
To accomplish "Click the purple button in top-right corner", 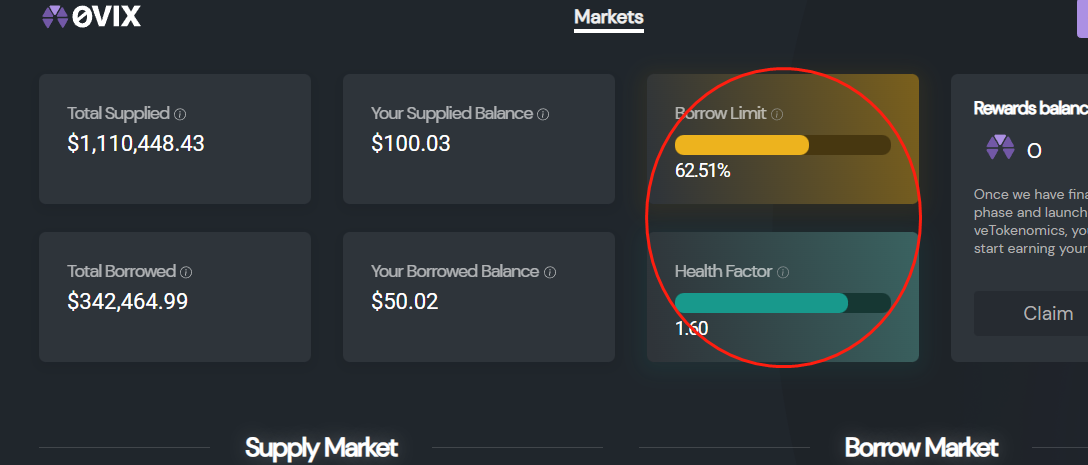I will pyautogui.click(x=1081, y=18).
